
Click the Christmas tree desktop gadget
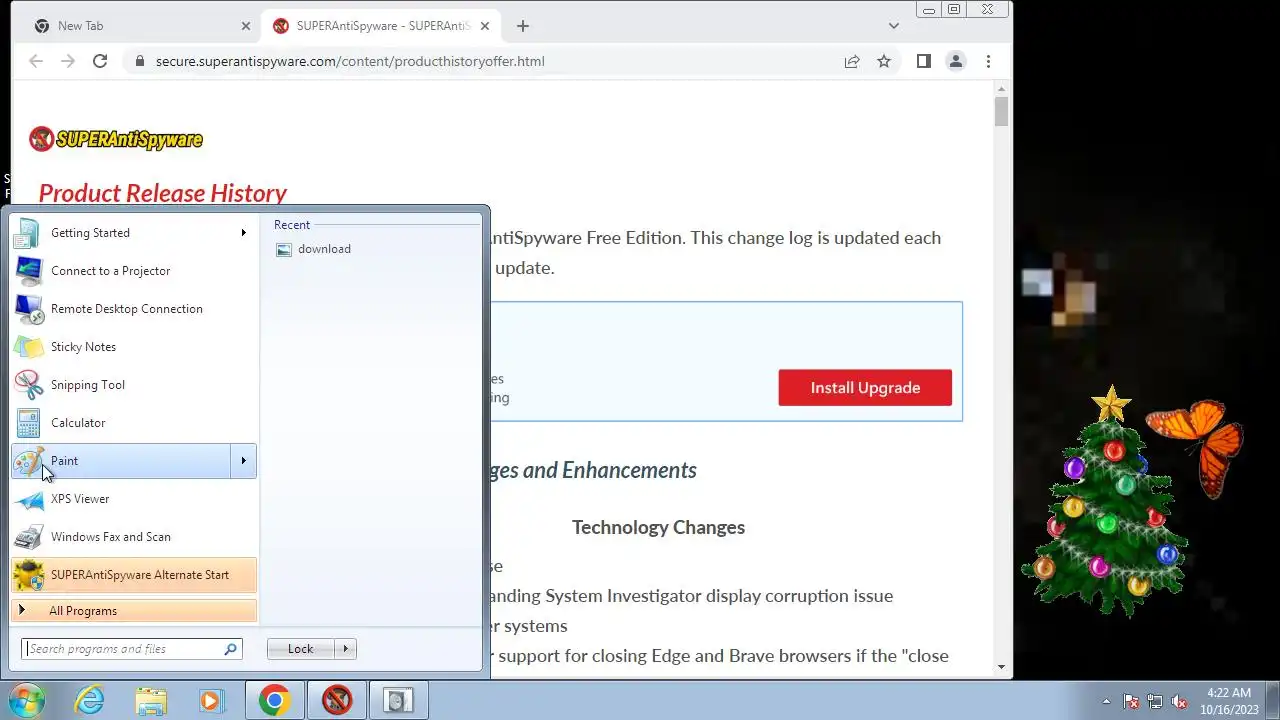1109,503
